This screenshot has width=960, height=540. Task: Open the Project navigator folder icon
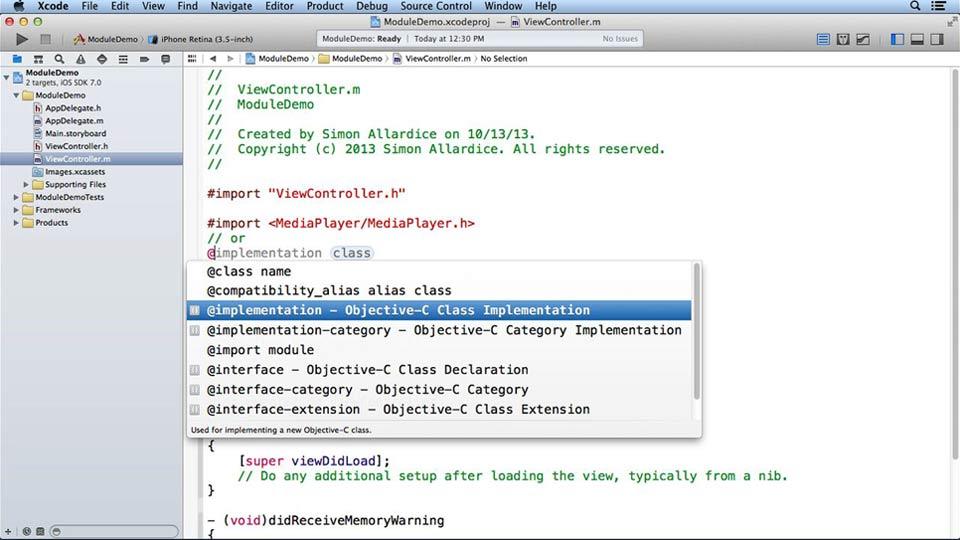coord(17,59)
